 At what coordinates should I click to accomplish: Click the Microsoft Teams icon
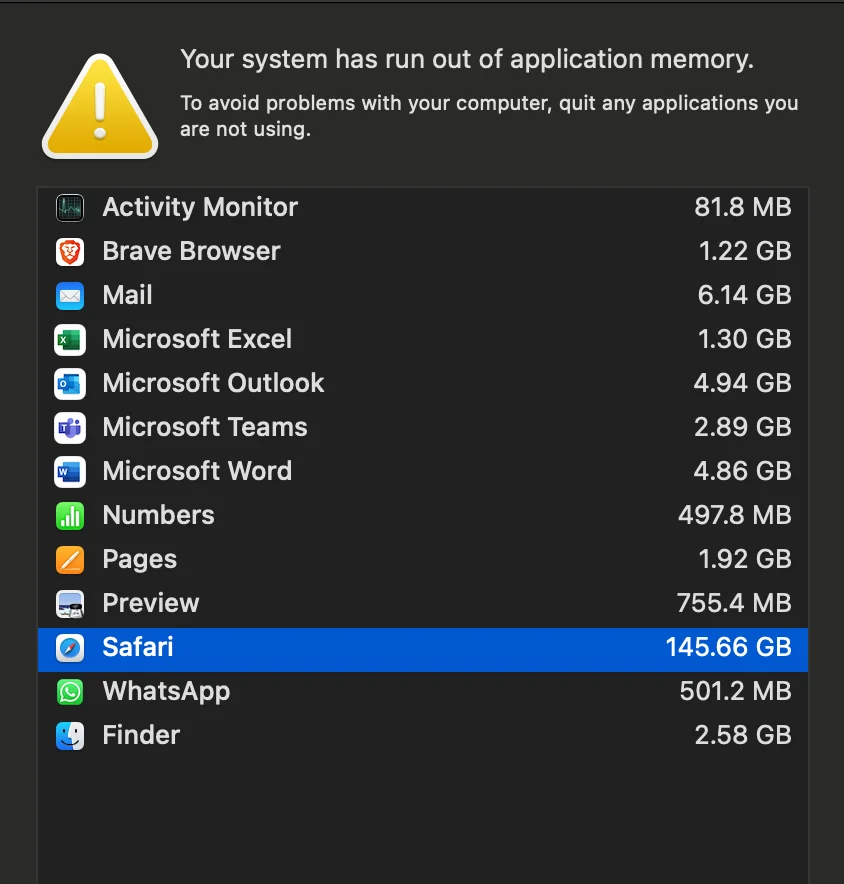pyautogui.click(x=70, y=427)
